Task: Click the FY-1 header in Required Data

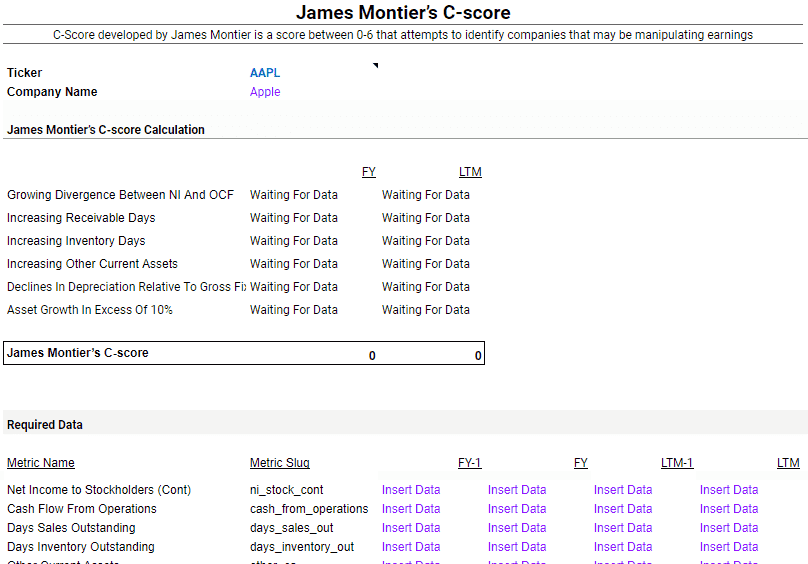Action: coord(469,463)
